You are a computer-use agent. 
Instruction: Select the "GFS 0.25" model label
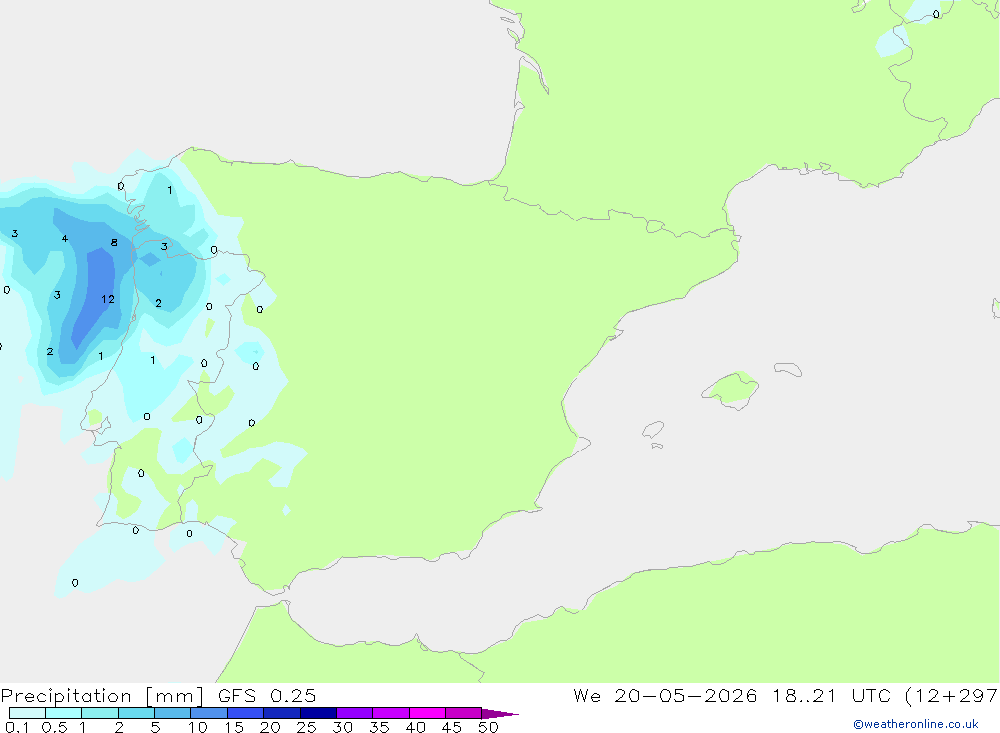[x=267, y=695]
